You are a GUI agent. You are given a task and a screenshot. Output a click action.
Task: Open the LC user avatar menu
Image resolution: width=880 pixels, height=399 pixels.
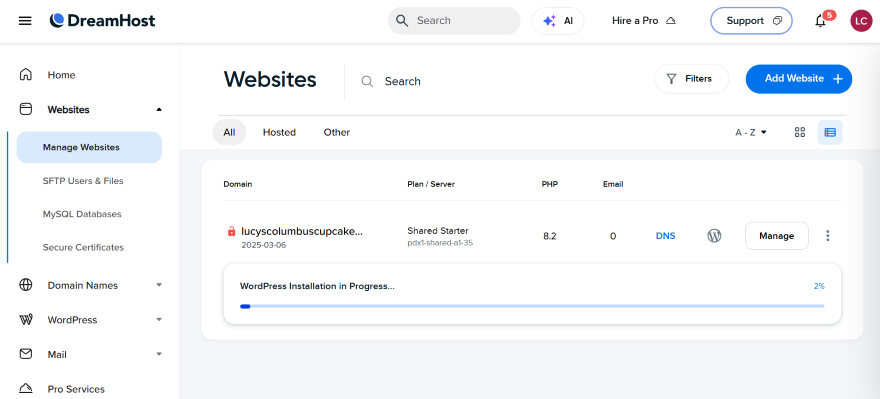[x=861, y=21]
